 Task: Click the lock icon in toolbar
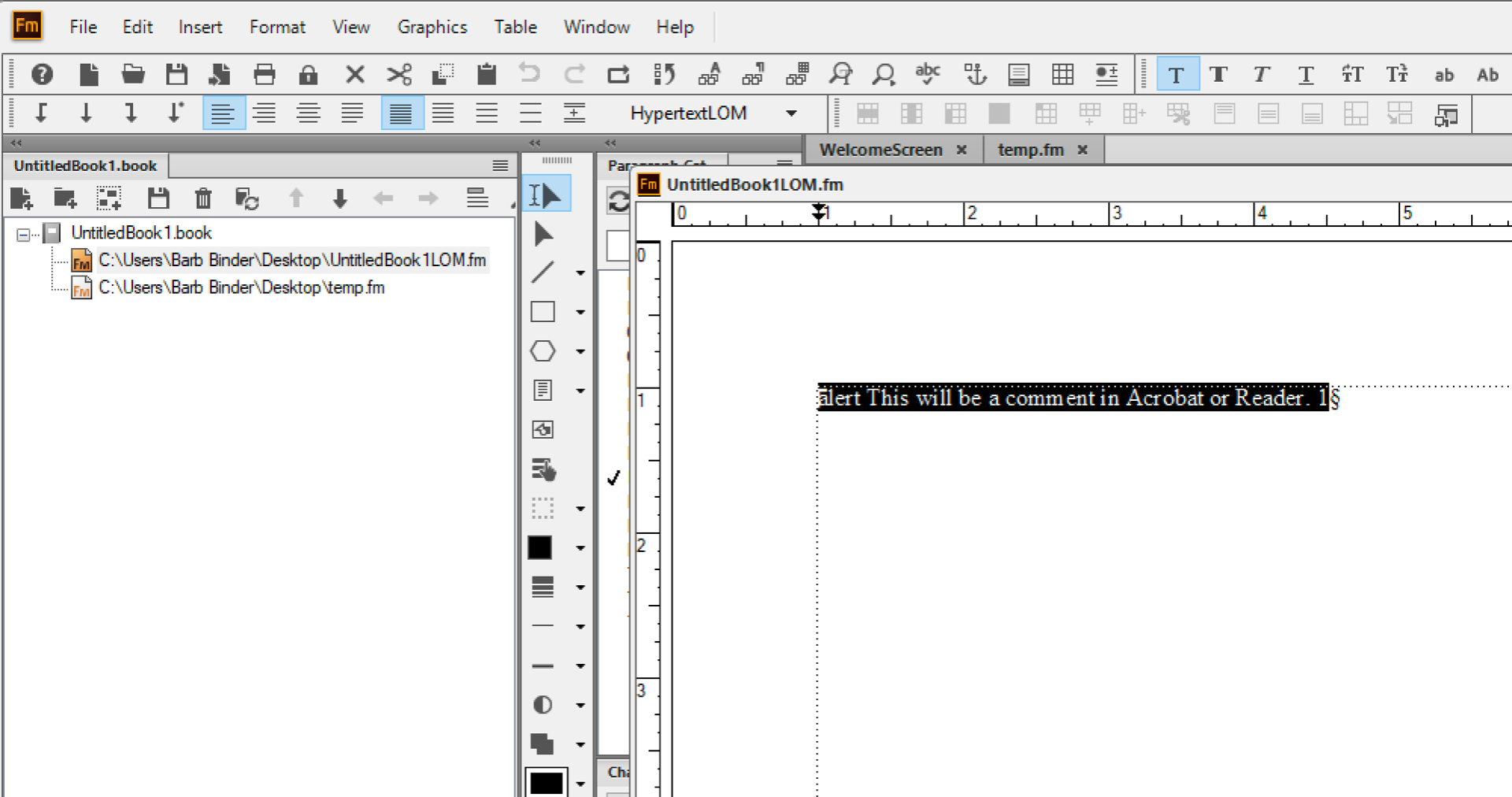308,75
